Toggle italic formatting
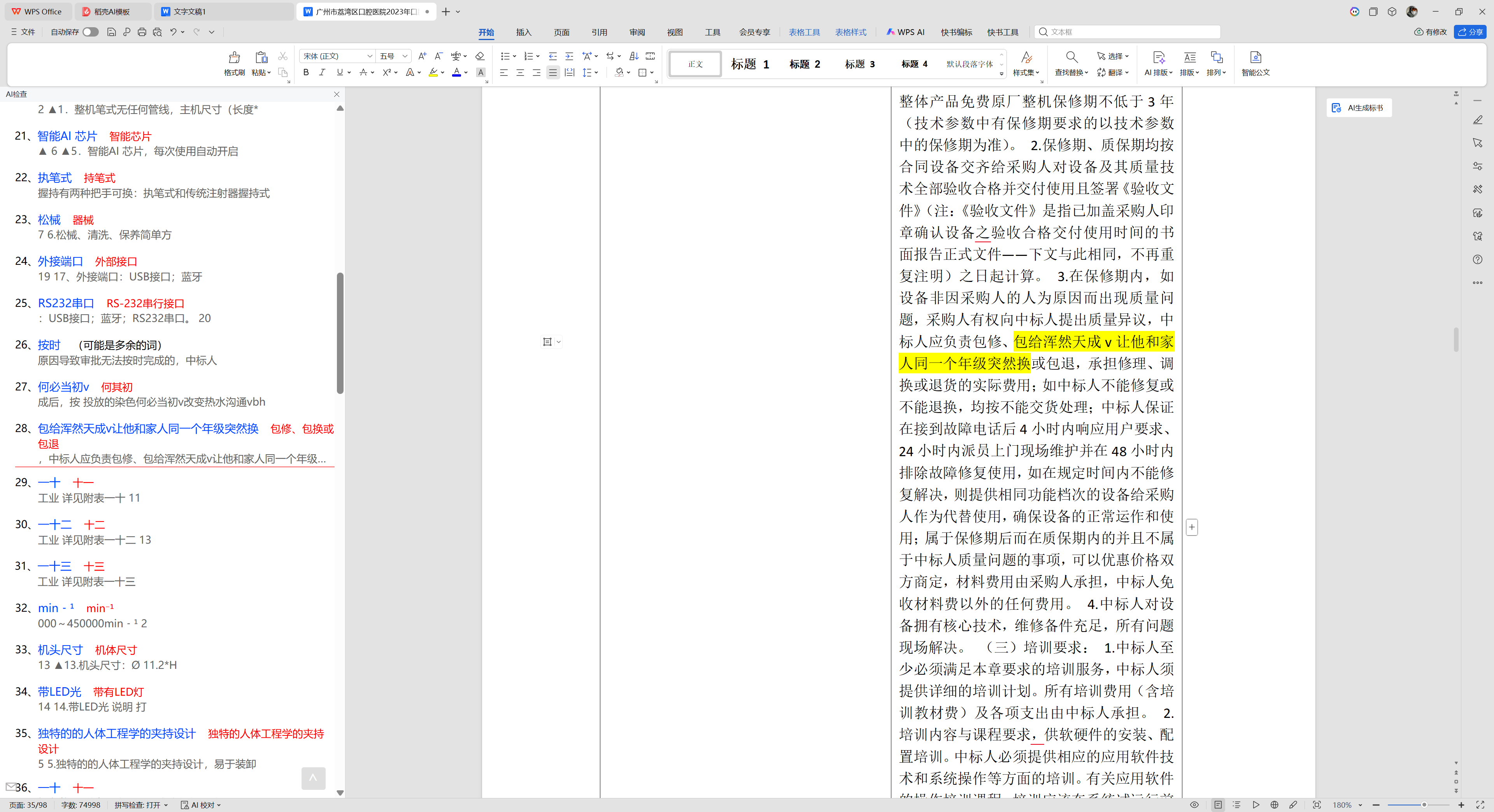Screen dimensions: 1494x812 click(323, 72)
